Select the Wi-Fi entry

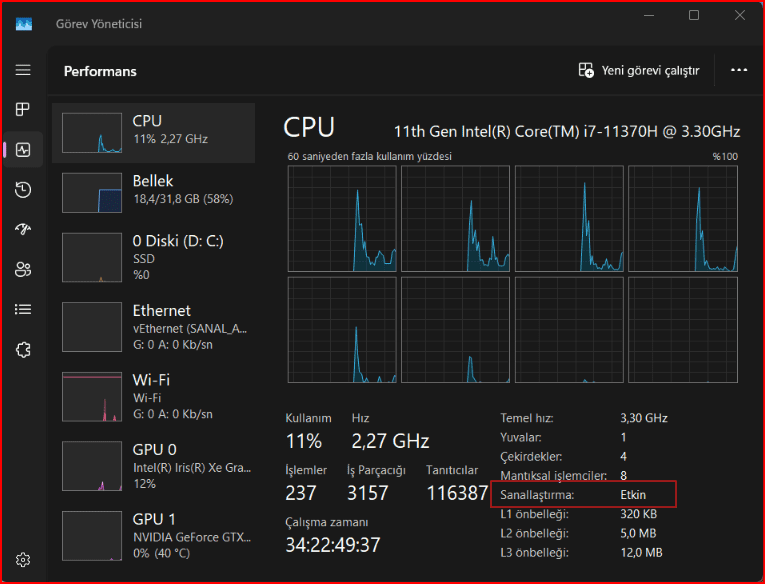[x=153, y=396]
